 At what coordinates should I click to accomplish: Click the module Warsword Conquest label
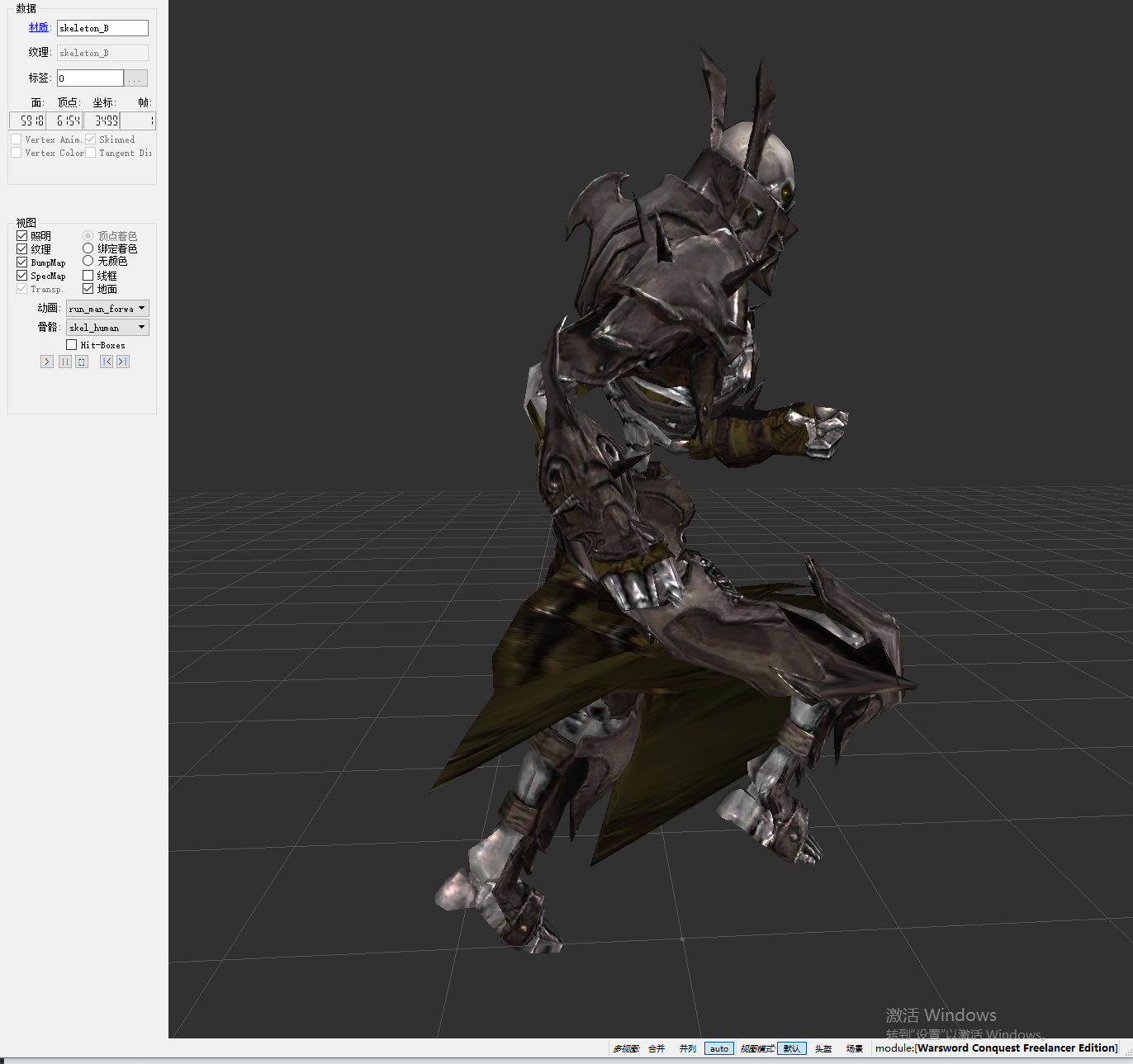(x=997, y=1048)
